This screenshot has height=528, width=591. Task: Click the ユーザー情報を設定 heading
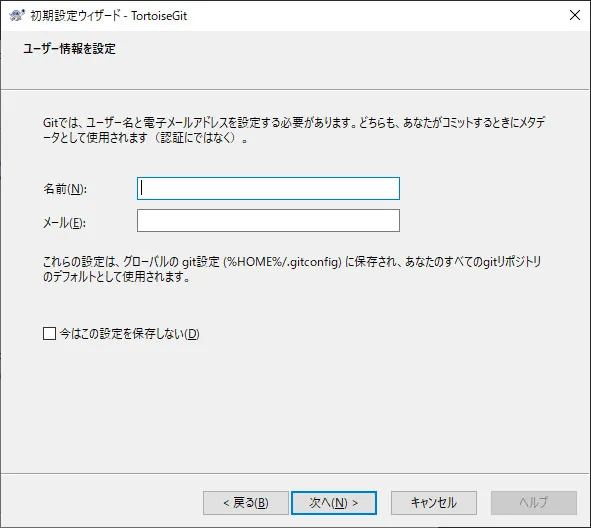pos(69,49)
